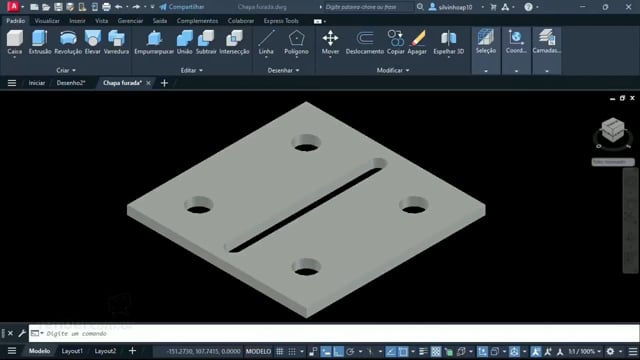Open the Camadas panel dropdown
The height and width of the screenshot is (360, 640).
point(547,71)
